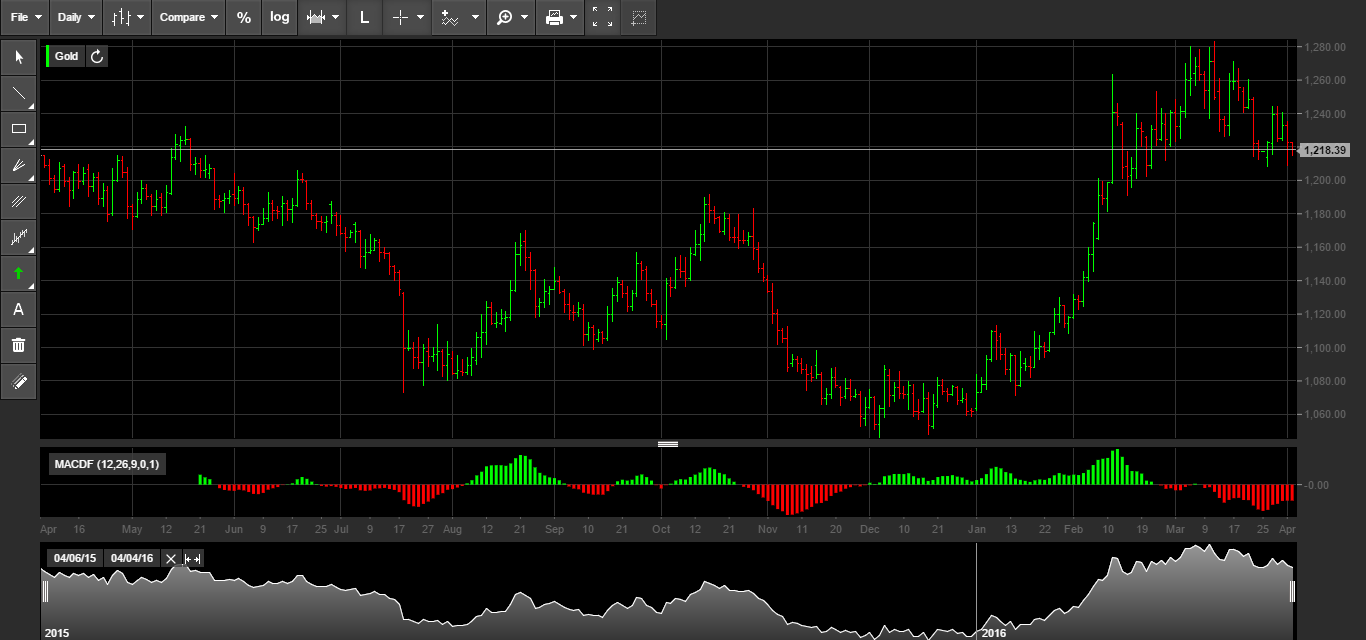Screen dimensions: 1366x640
Task: Grab the left handle of navigator range
Action: point(44,592)
